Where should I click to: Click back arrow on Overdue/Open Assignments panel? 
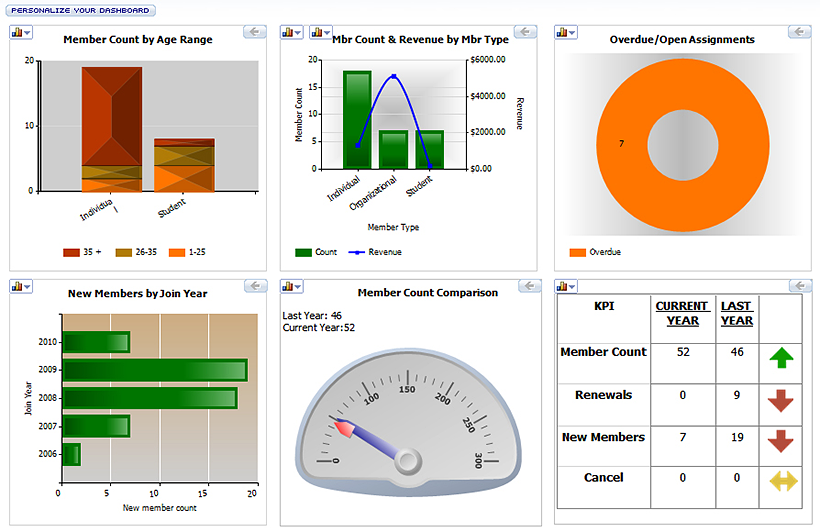tap(800, 32)
